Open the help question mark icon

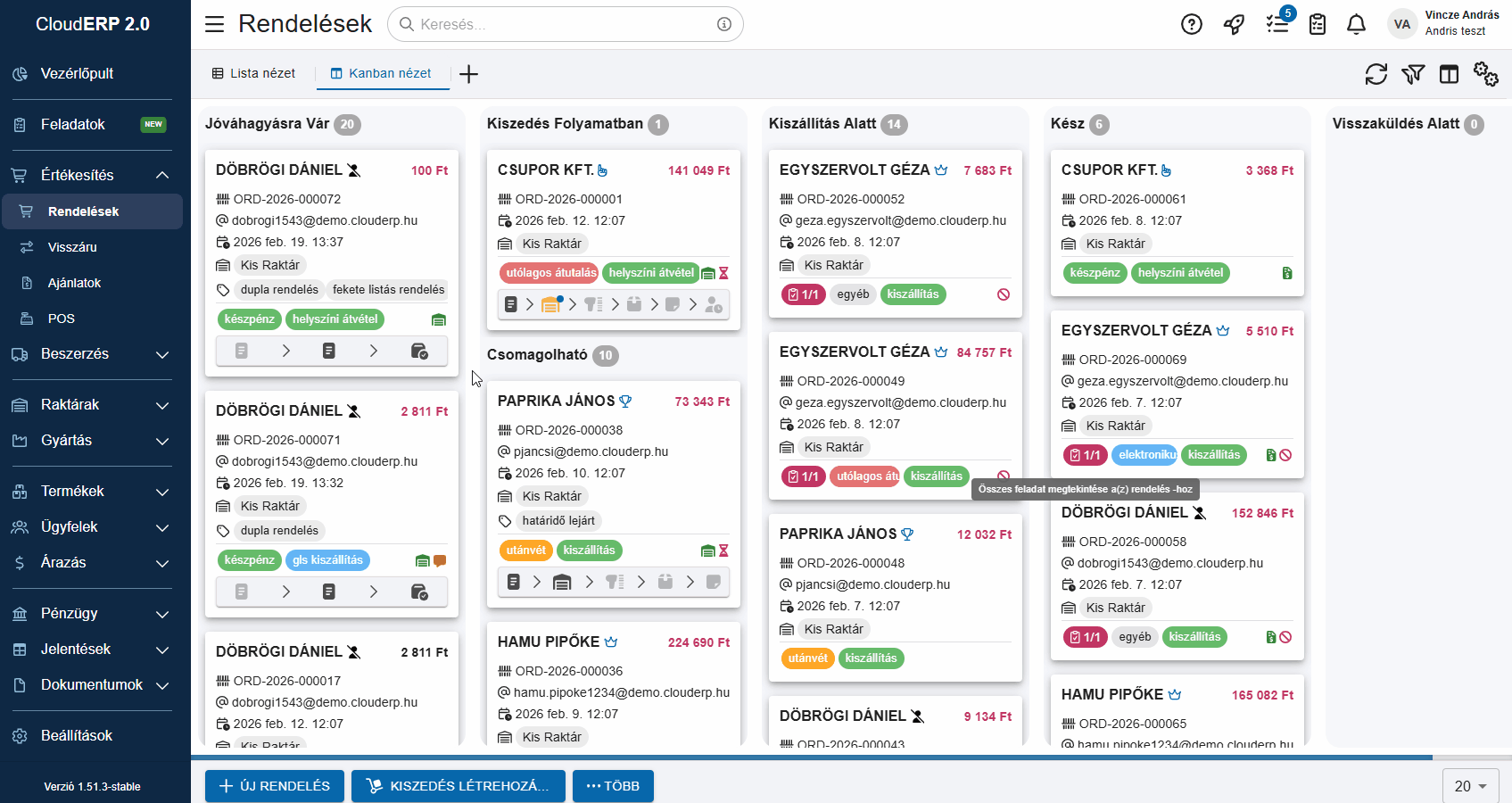point(1191,24)
